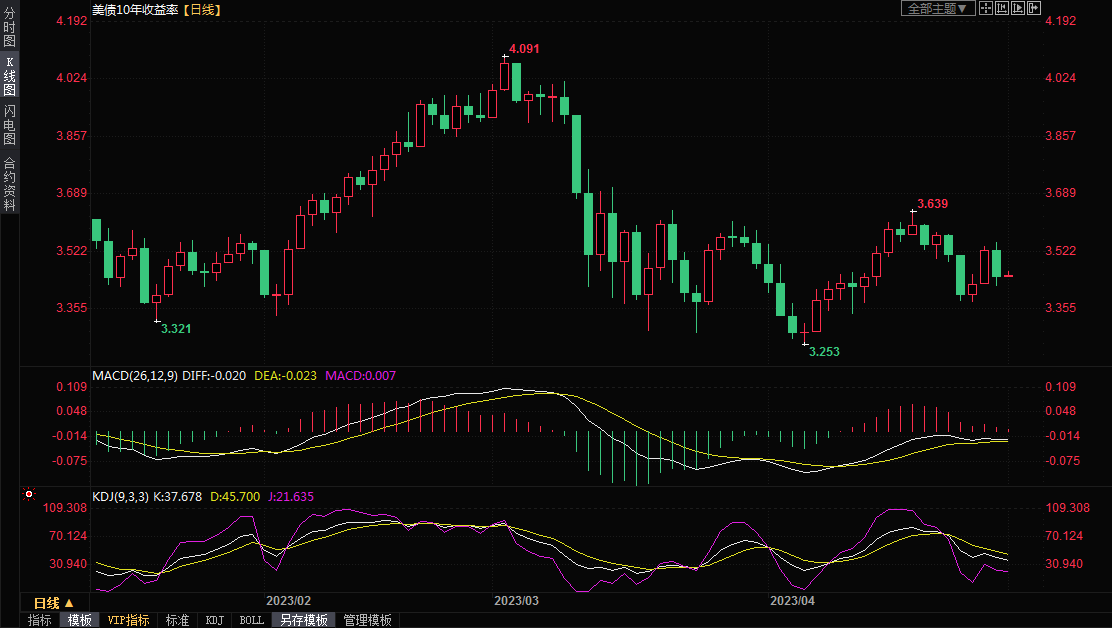Click the J:21.635 value

point(291,497)
